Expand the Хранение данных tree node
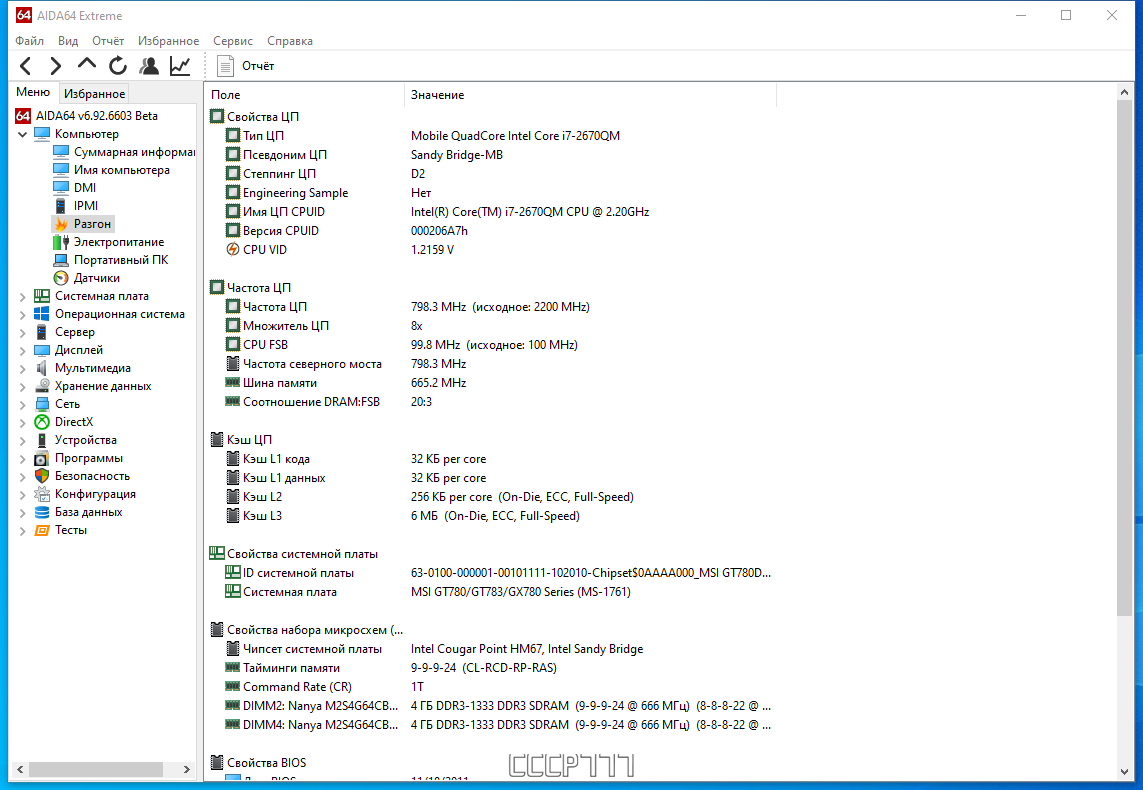 pos(22,386)
